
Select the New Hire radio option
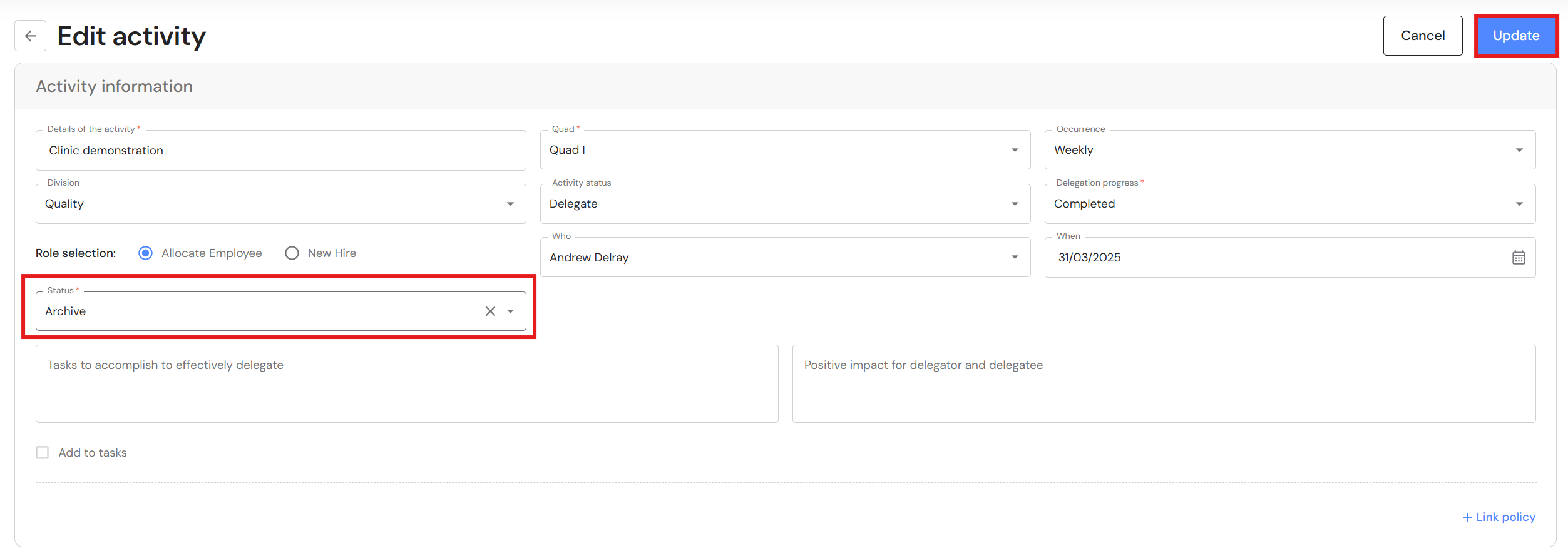(292, 253)
